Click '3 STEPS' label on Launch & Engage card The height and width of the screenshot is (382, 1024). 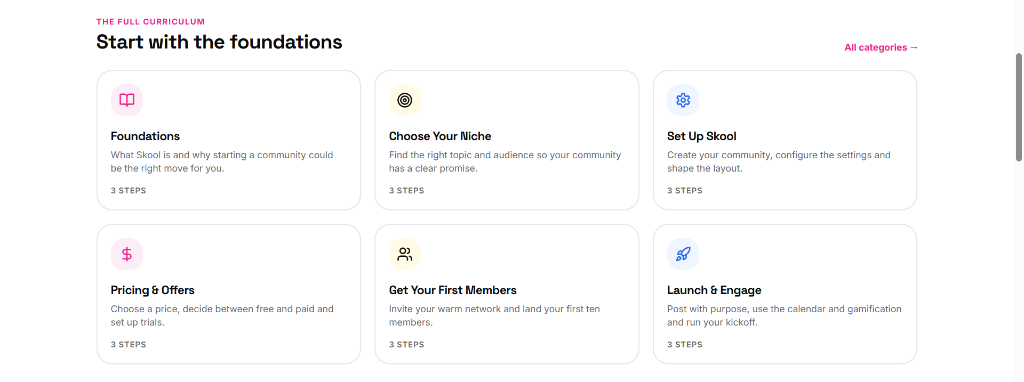(x=684, y=344)
